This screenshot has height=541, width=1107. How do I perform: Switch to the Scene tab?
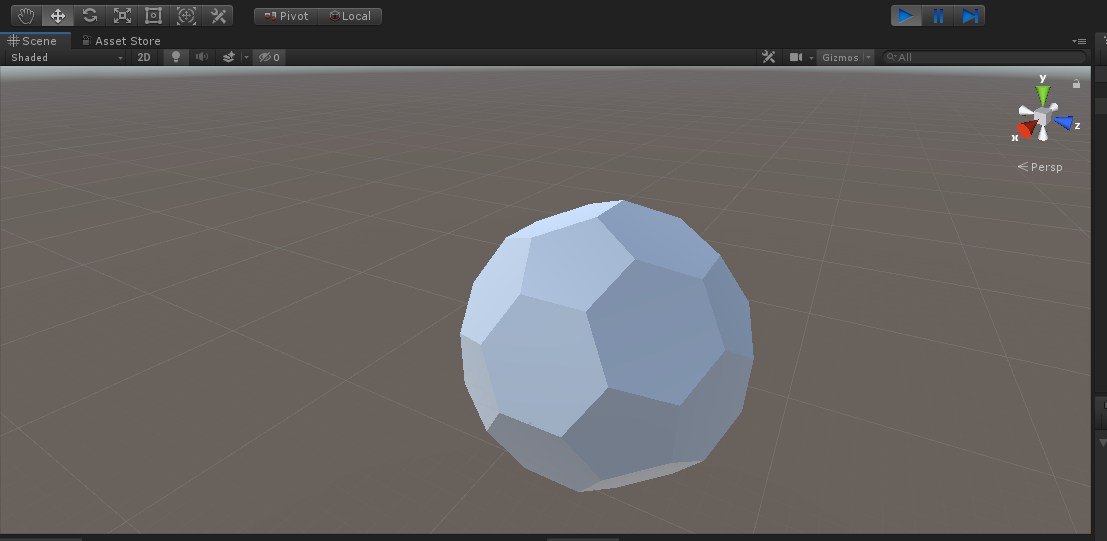pos(33,41)
